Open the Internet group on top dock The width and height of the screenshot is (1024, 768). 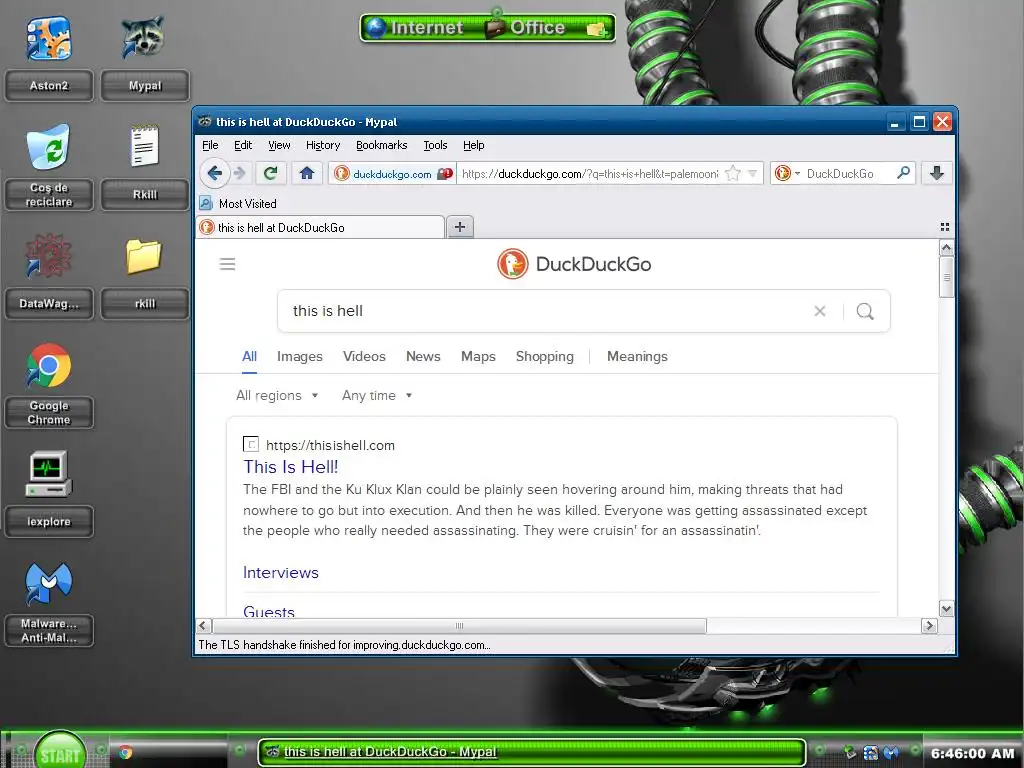(x=416, y=27)
